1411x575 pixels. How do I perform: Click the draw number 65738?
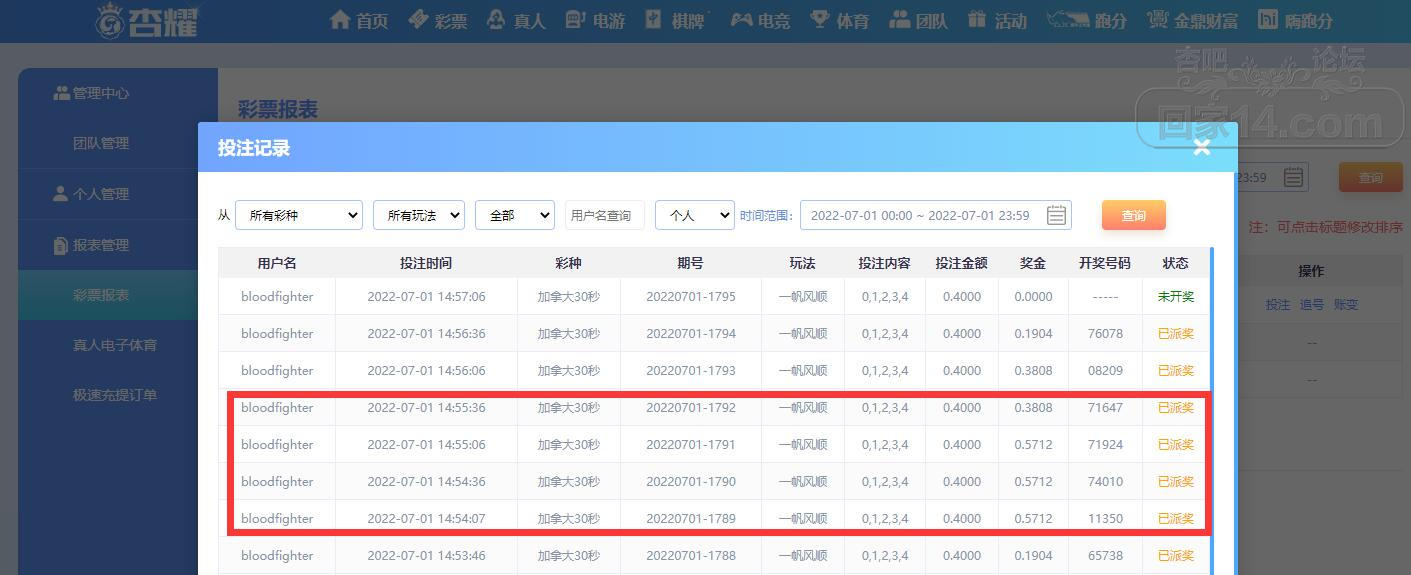tap(1105, 556)
